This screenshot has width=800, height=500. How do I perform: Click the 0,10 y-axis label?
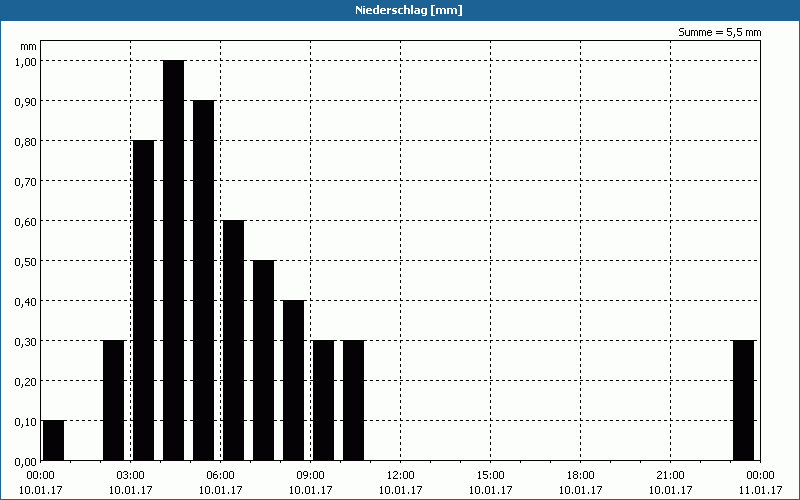(x=26, y=422)
